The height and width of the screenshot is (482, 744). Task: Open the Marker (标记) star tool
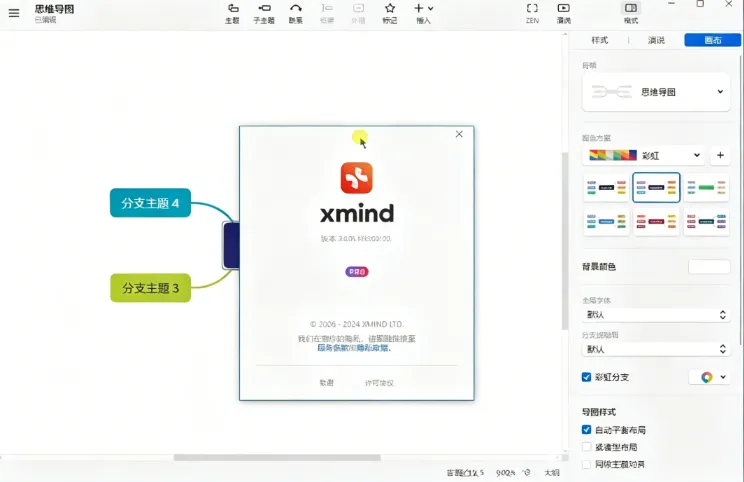pos(390,13)
